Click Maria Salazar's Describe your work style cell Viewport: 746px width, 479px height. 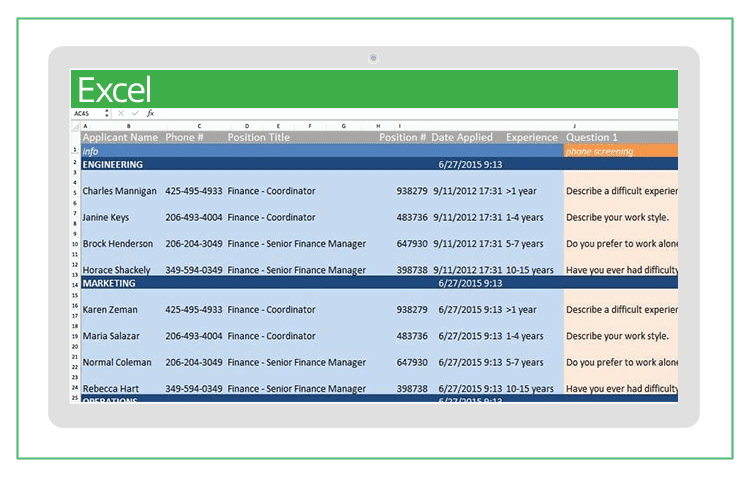(x=617, y=336)
